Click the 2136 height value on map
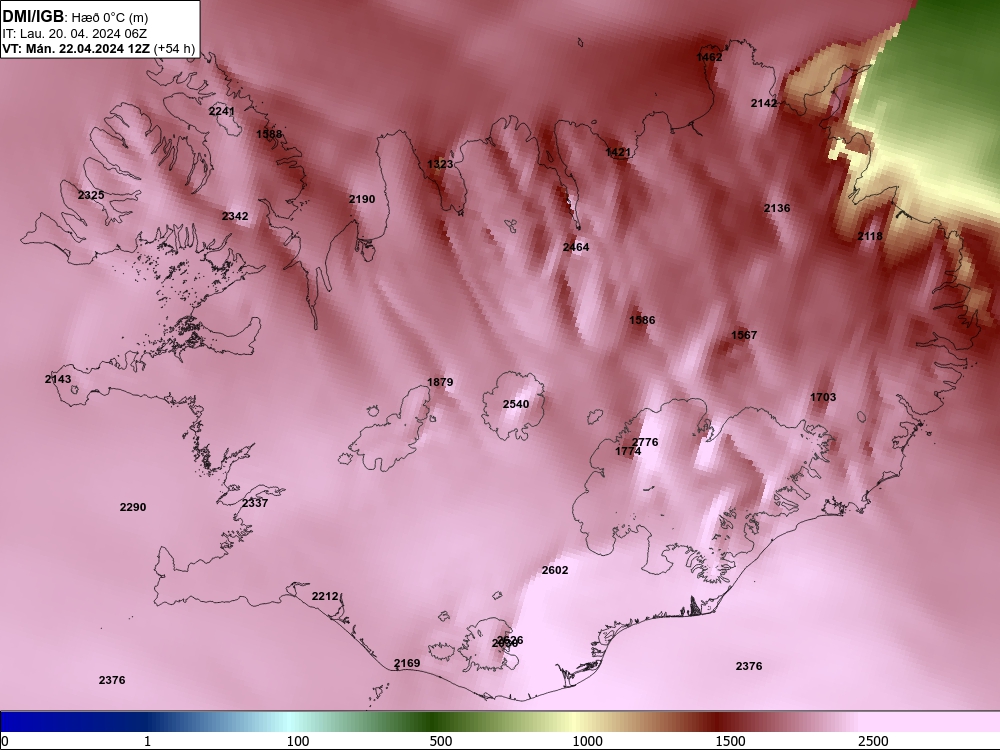Screen dimensions: 1000x750 pos(777,208)
